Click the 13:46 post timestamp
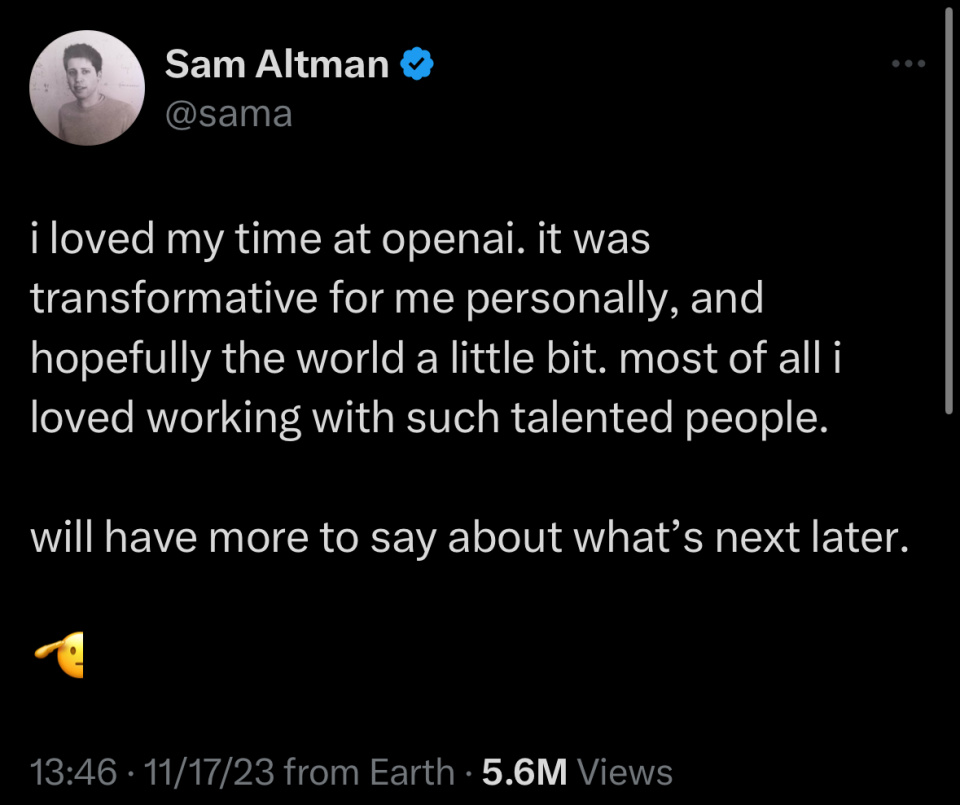Image resolution: width=960 pixels, height=805 pixels. [75, 771]
